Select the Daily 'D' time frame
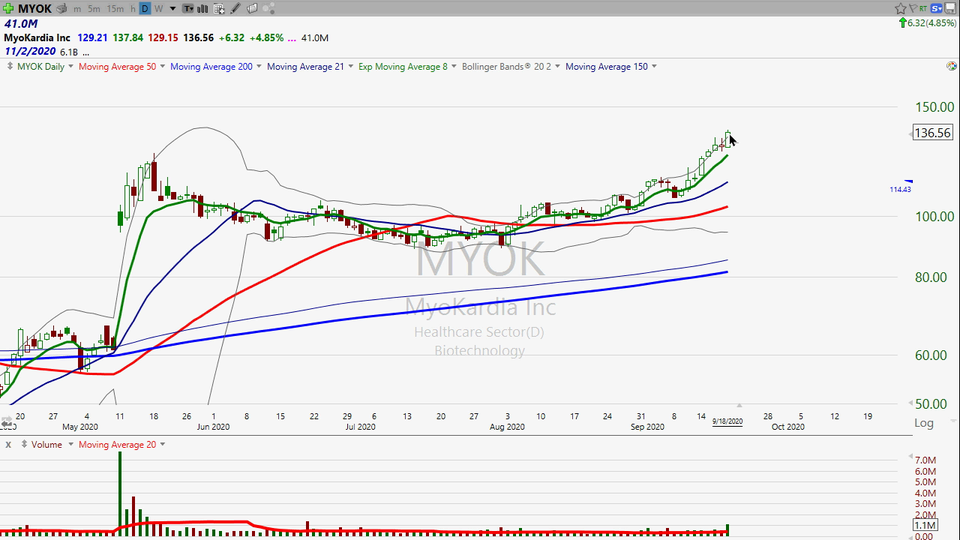Image resolution: width=960 pixels, height=540 pixels. tap(145, 9)
